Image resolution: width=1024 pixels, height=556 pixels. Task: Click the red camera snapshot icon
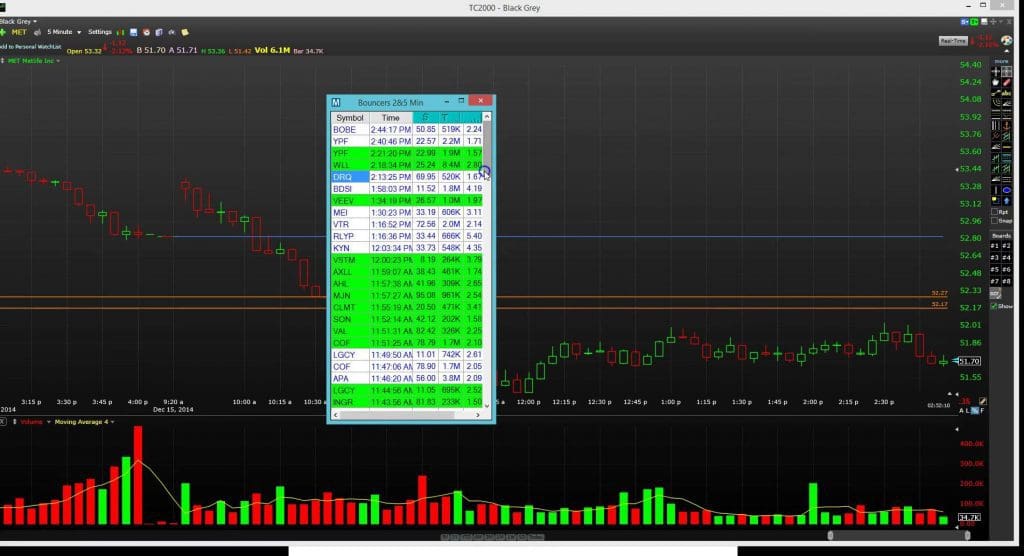click(146, 32)
